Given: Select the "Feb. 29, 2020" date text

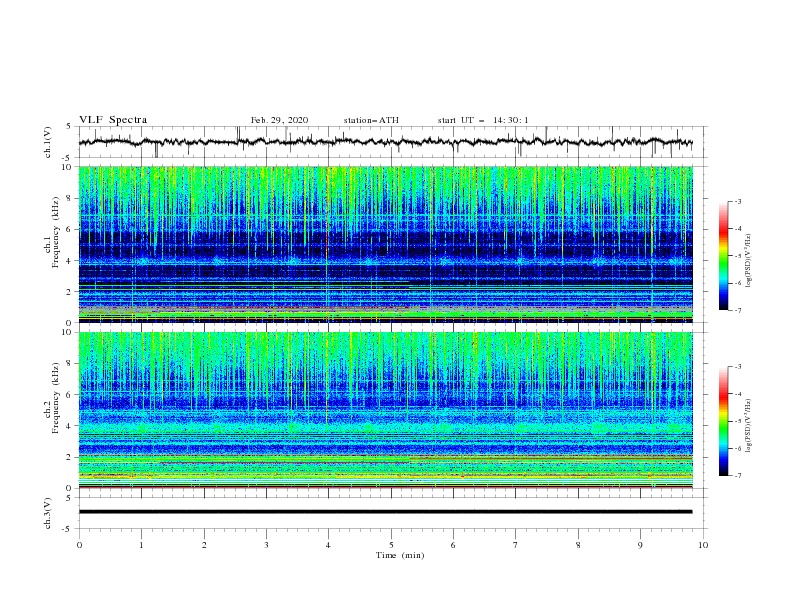Looking at the screenshot, I should click(x=279, y=120).
